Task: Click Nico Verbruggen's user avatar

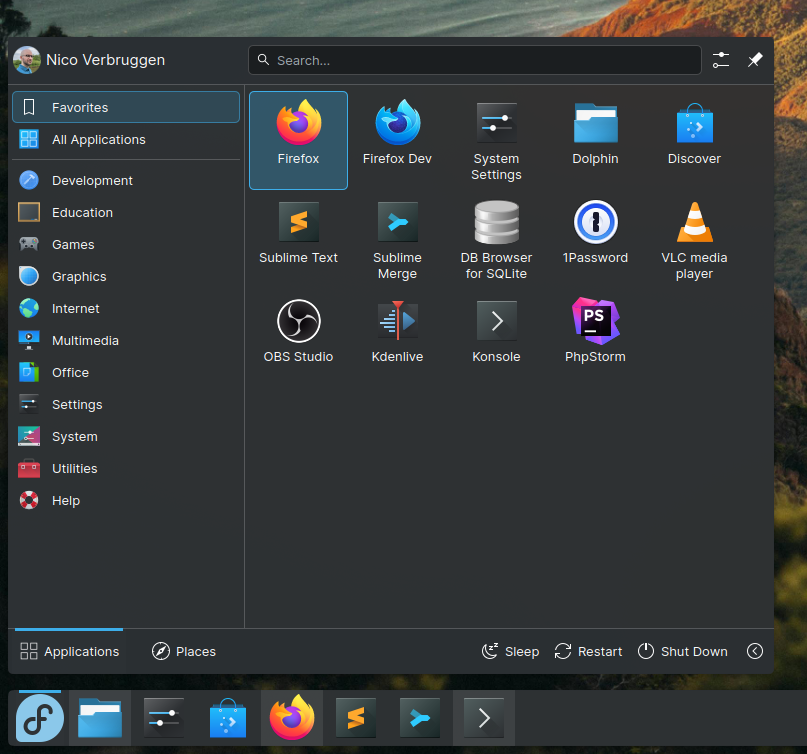Action: click(x=27, y=60)
